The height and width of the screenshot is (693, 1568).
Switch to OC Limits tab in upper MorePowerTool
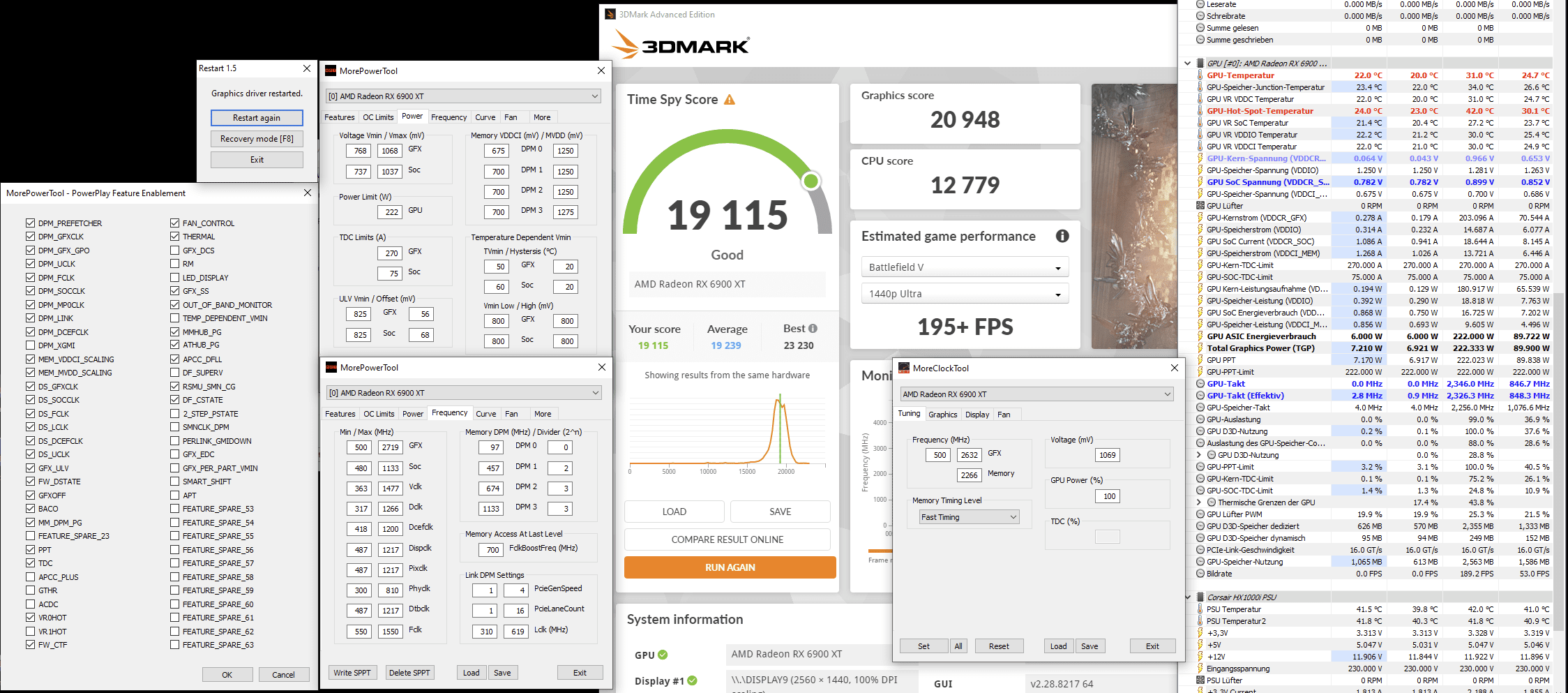pos(378,117)
